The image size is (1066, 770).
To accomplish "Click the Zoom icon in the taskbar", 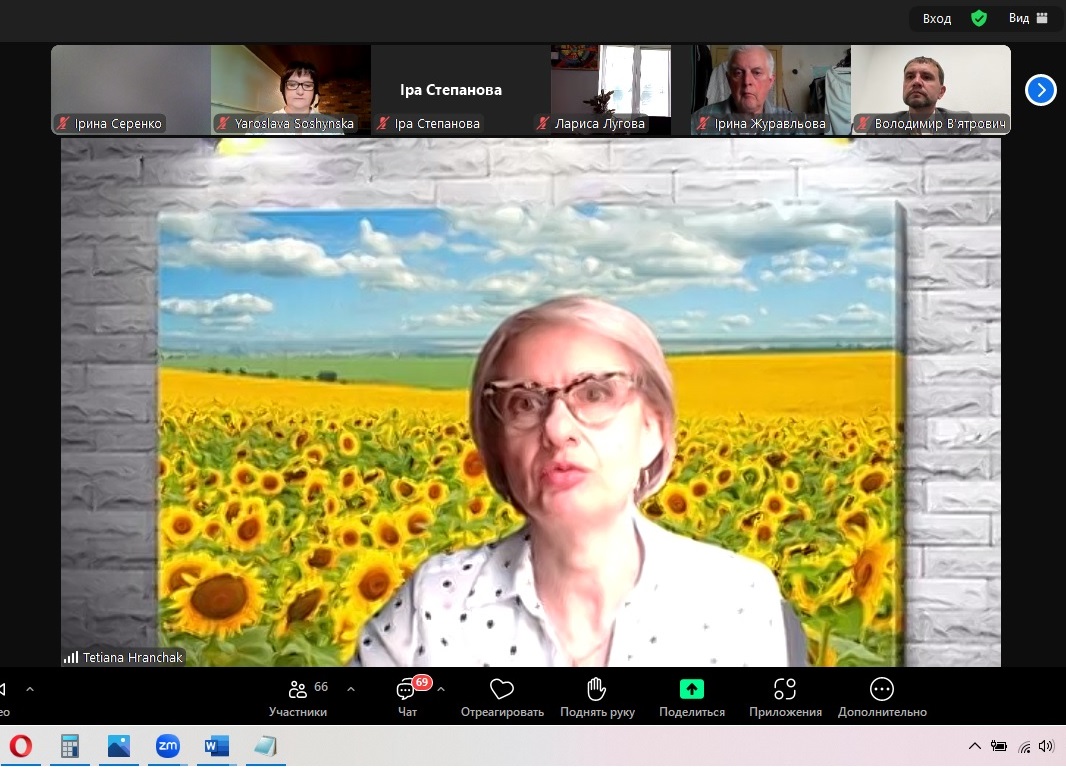I will pos(167,746).
